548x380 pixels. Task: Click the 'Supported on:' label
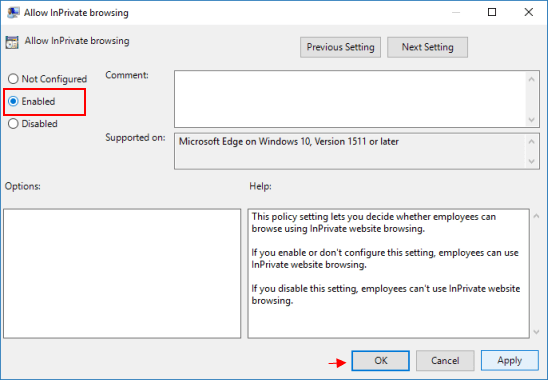[135, 138]
